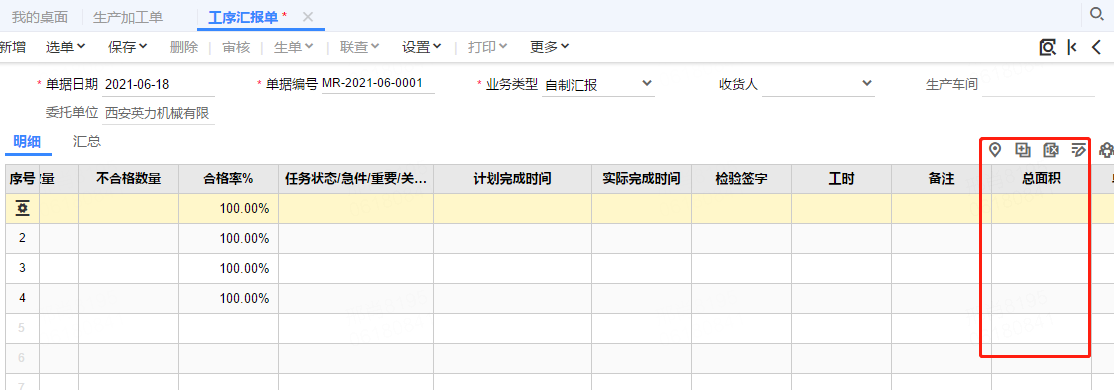Go to the previous record arrow

click(1096, 48)
